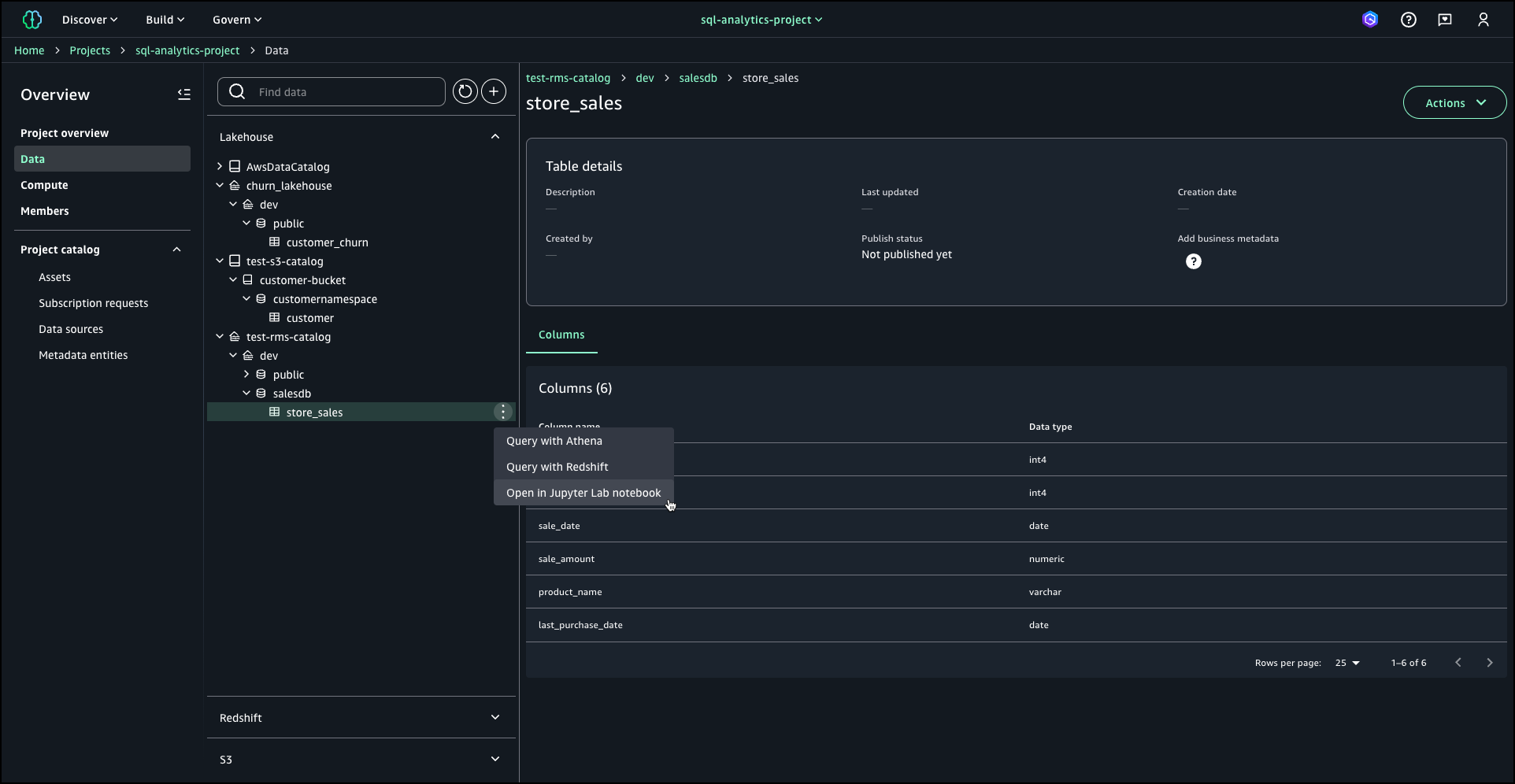Image resolution: width=1515 pixels, height=784 pixels.
Task: Select the customer_churn table row
Action: (x=361, y=242)
